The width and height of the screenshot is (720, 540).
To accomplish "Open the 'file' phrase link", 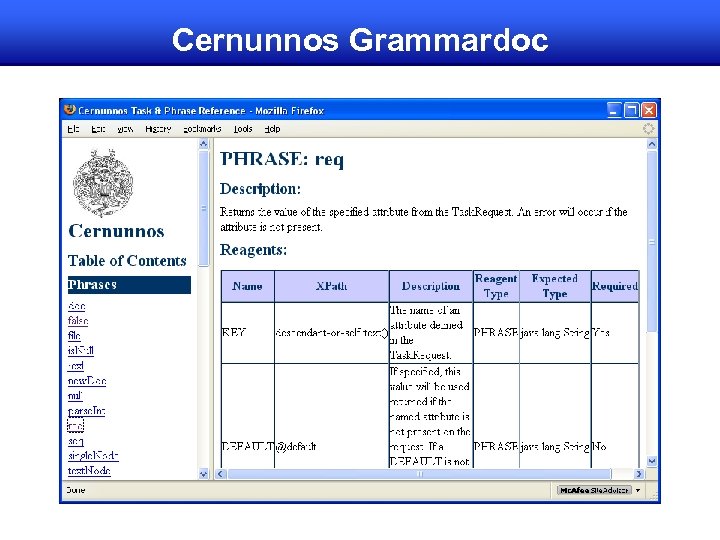I will click(x=74, y=336).
